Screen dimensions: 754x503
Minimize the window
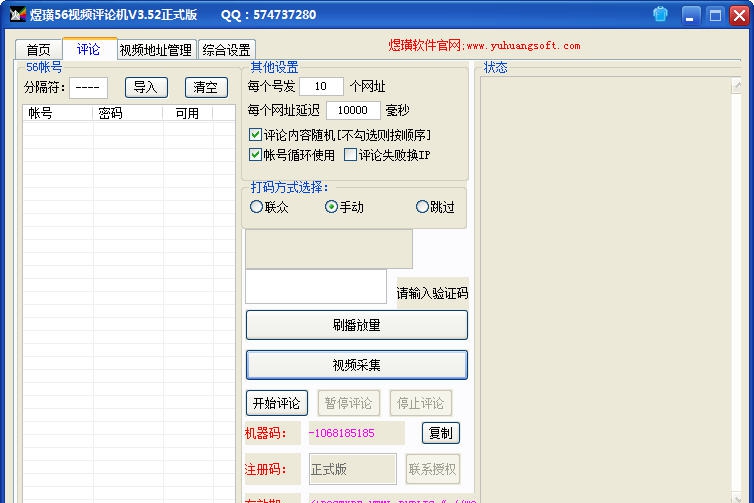click(691, 15)
